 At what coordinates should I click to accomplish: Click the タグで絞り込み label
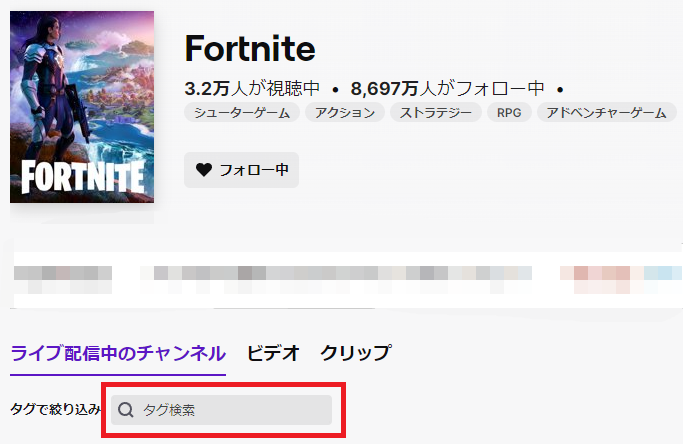(x=55, y=410)
